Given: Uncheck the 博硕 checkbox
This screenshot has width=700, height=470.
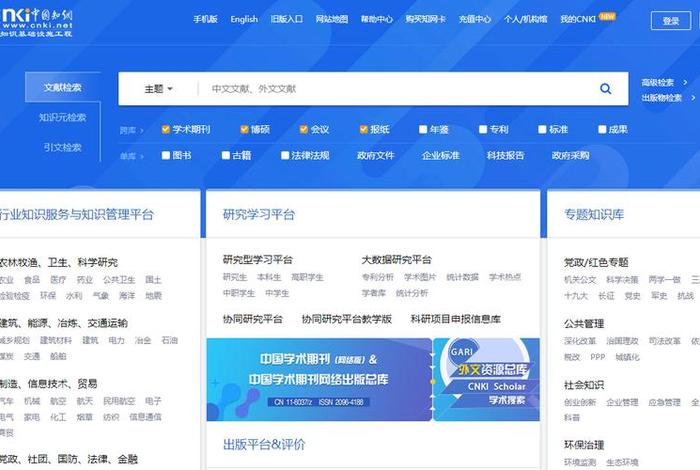Looking at the screenshot, I should point(244,129).
